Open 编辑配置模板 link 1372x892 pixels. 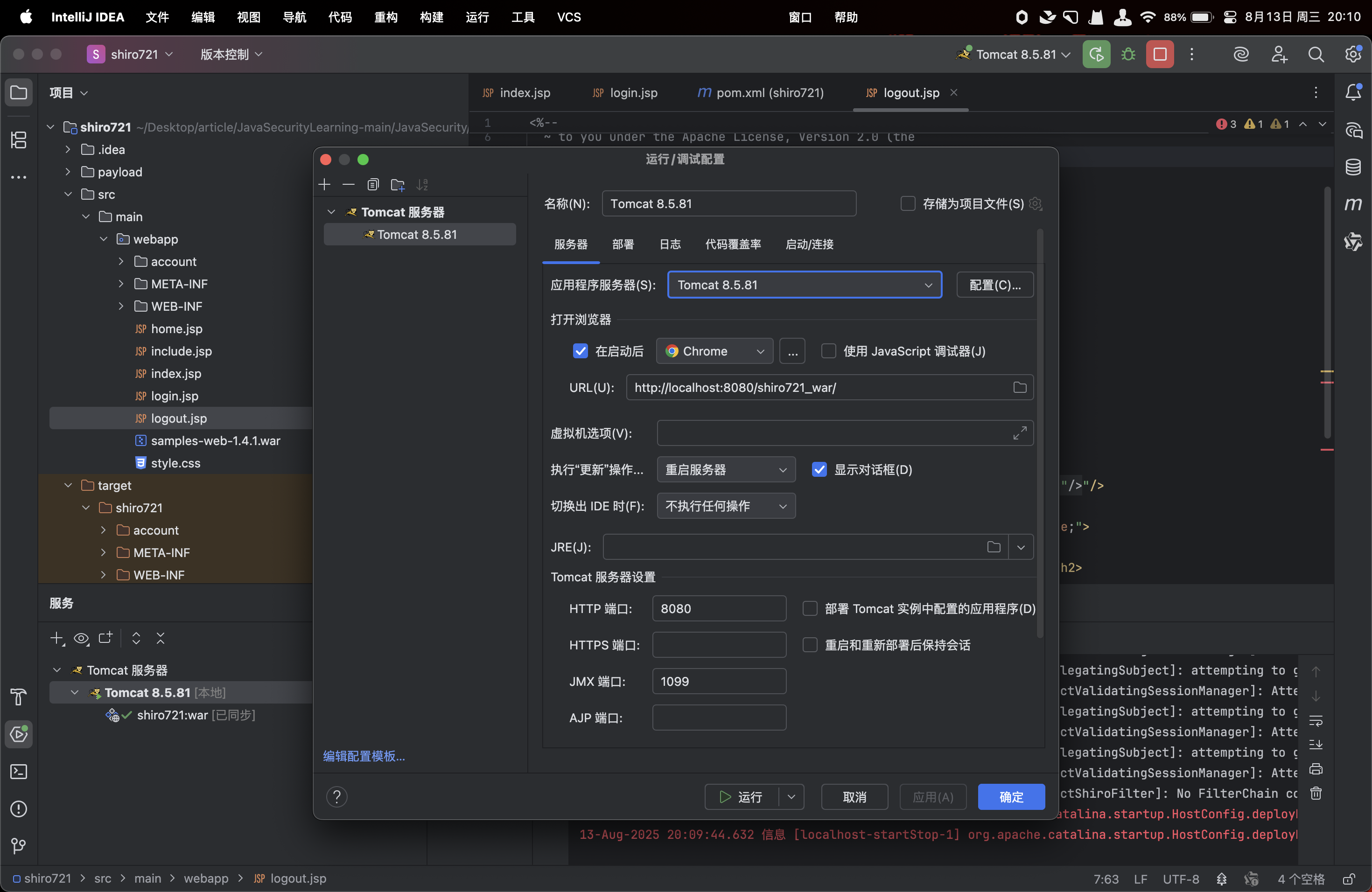[x=364, y=756]
